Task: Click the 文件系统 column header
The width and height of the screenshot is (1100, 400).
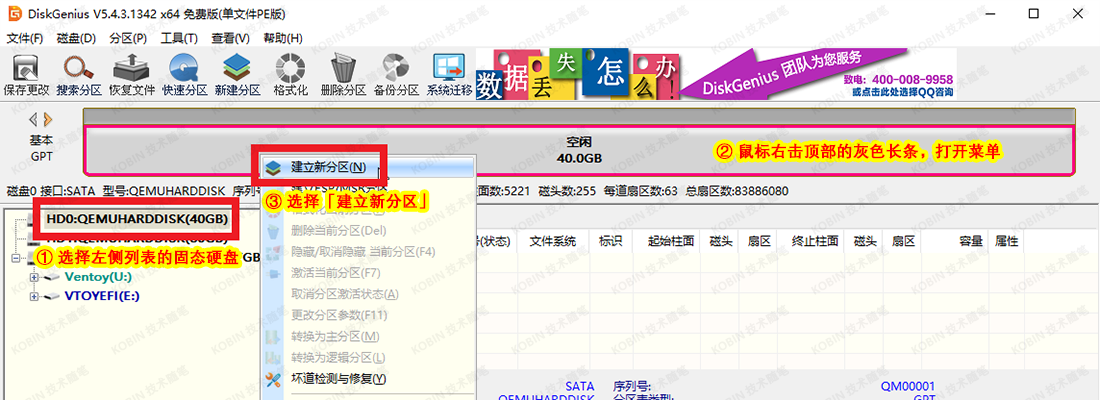Action: coord(552,241)
